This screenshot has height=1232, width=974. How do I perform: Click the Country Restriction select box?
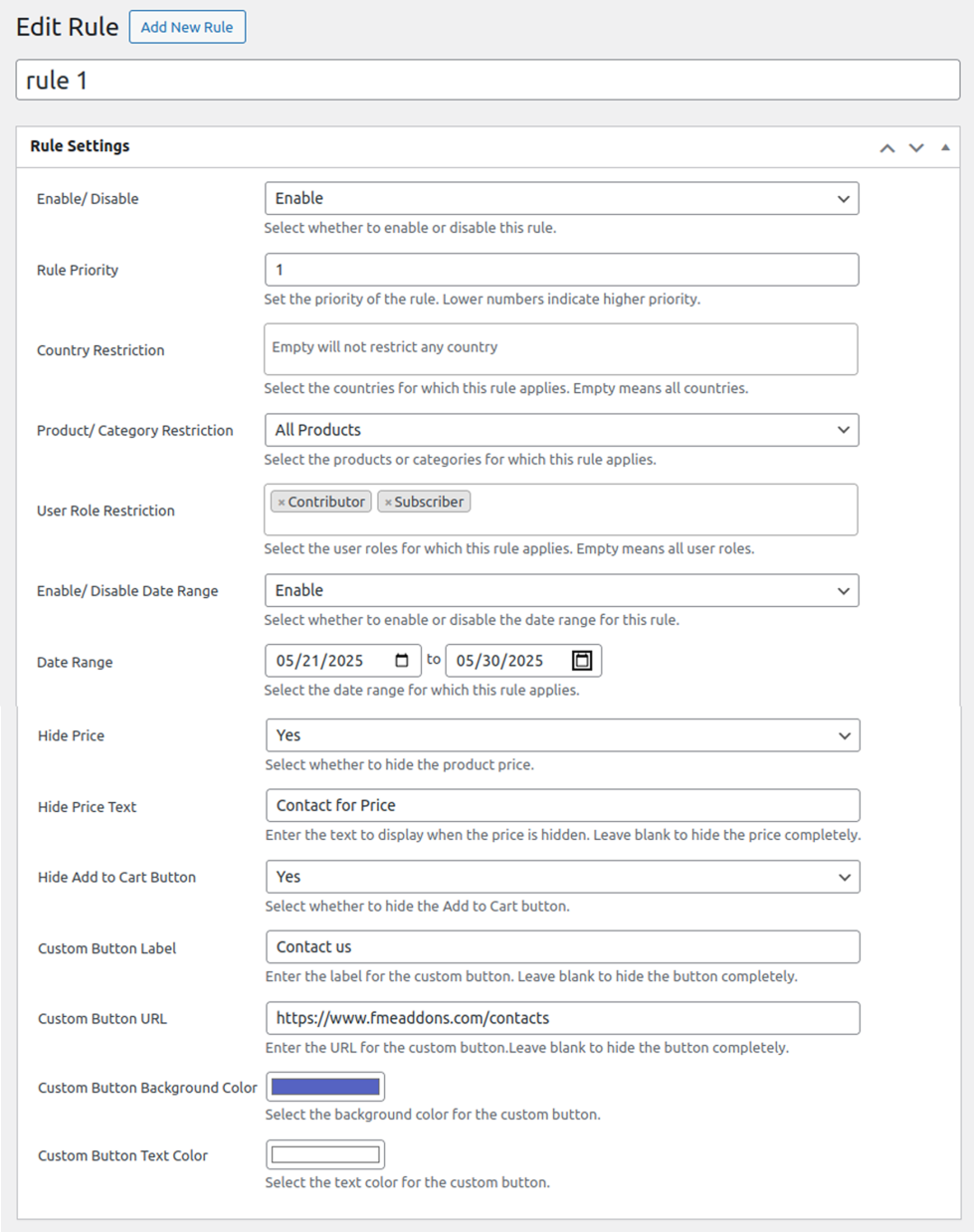(x=560, y=349)
